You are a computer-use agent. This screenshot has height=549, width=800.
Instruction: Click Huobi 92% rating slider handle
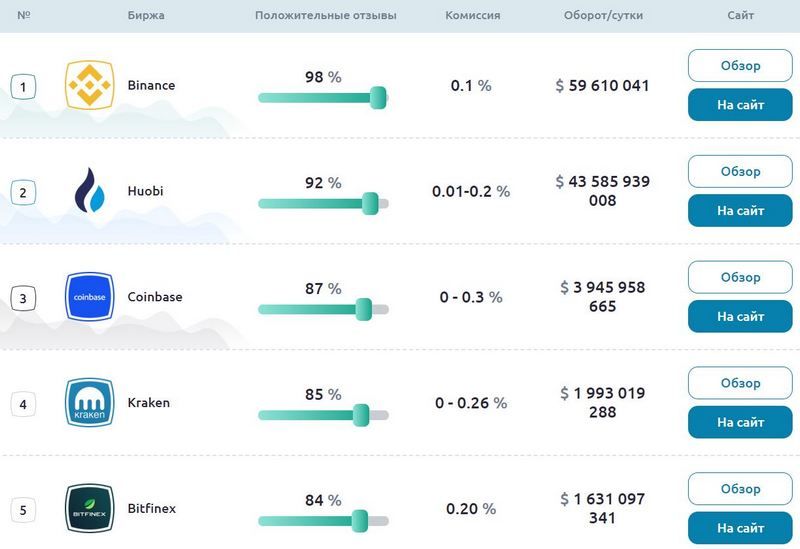370,203
